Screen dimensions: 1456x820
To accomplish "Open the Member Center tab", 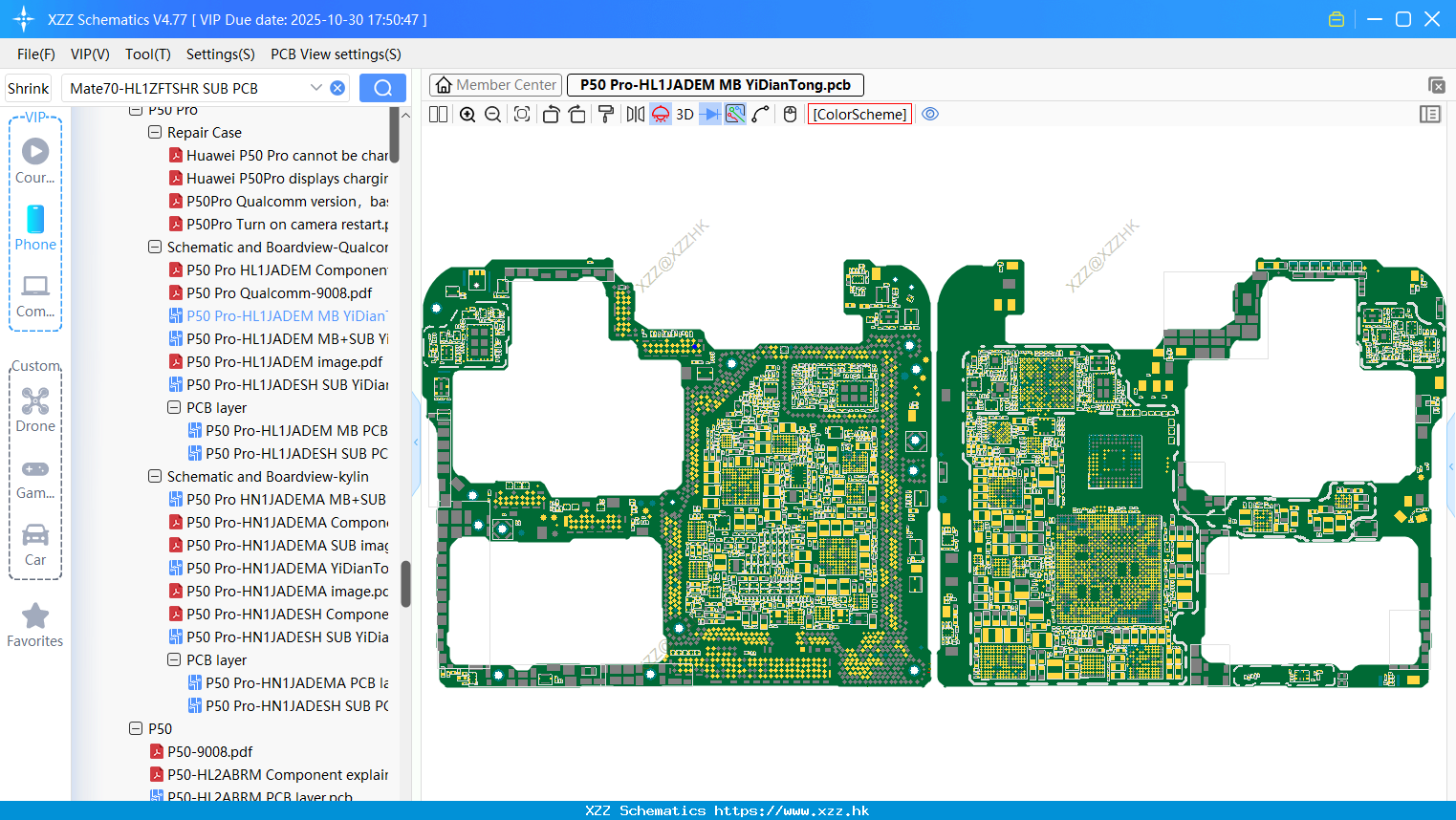I will (495, 85).
